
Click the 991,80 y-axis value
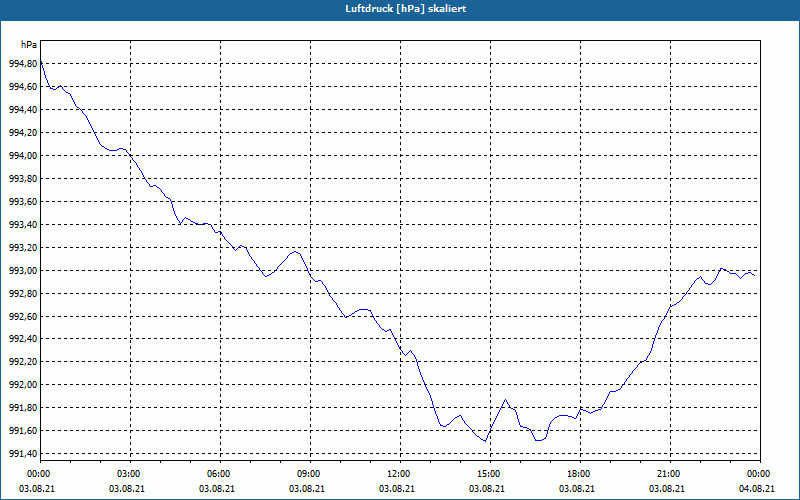pyautogui.click(x=23, y=408)
